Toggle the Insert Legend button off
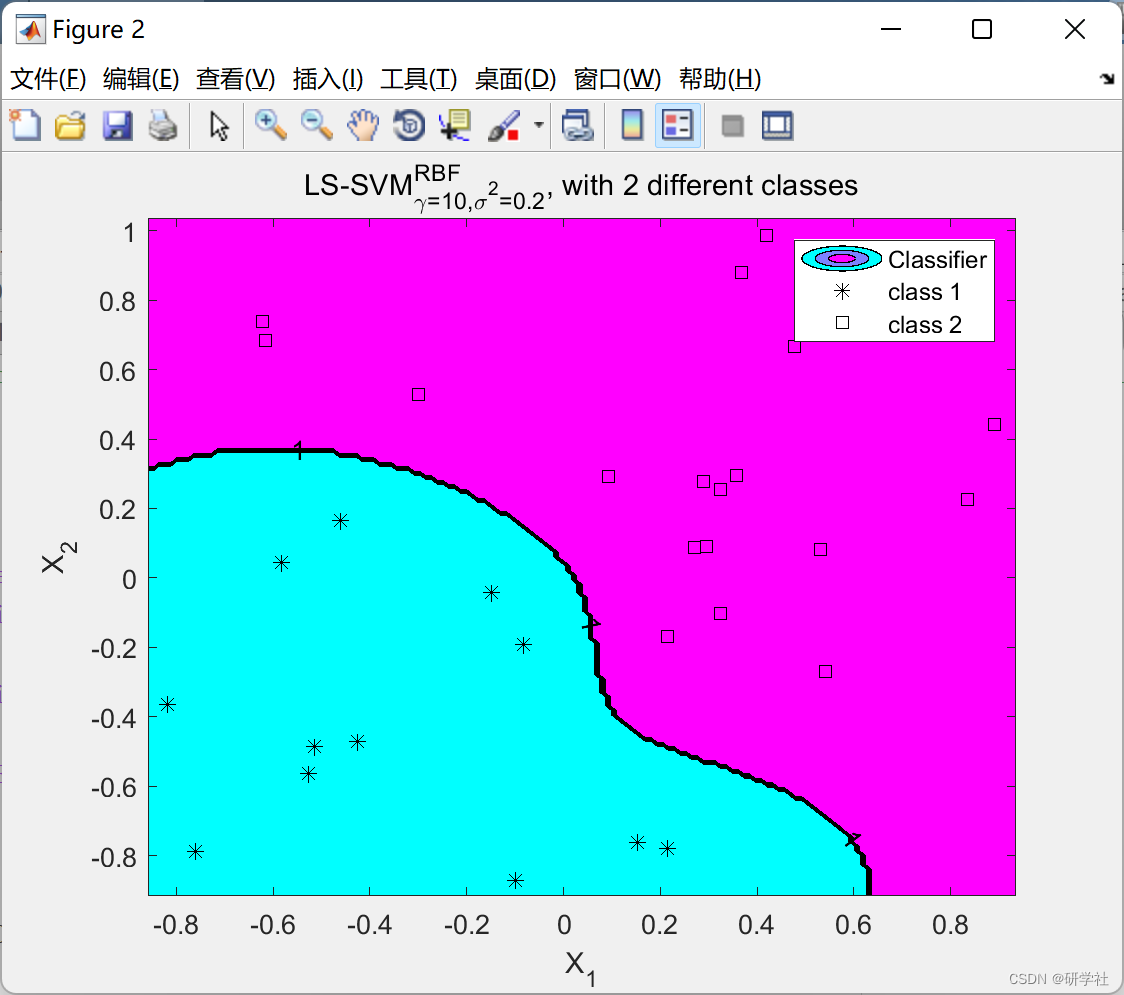This screenshot has height=995, width=1124. (x=678, y=125)
